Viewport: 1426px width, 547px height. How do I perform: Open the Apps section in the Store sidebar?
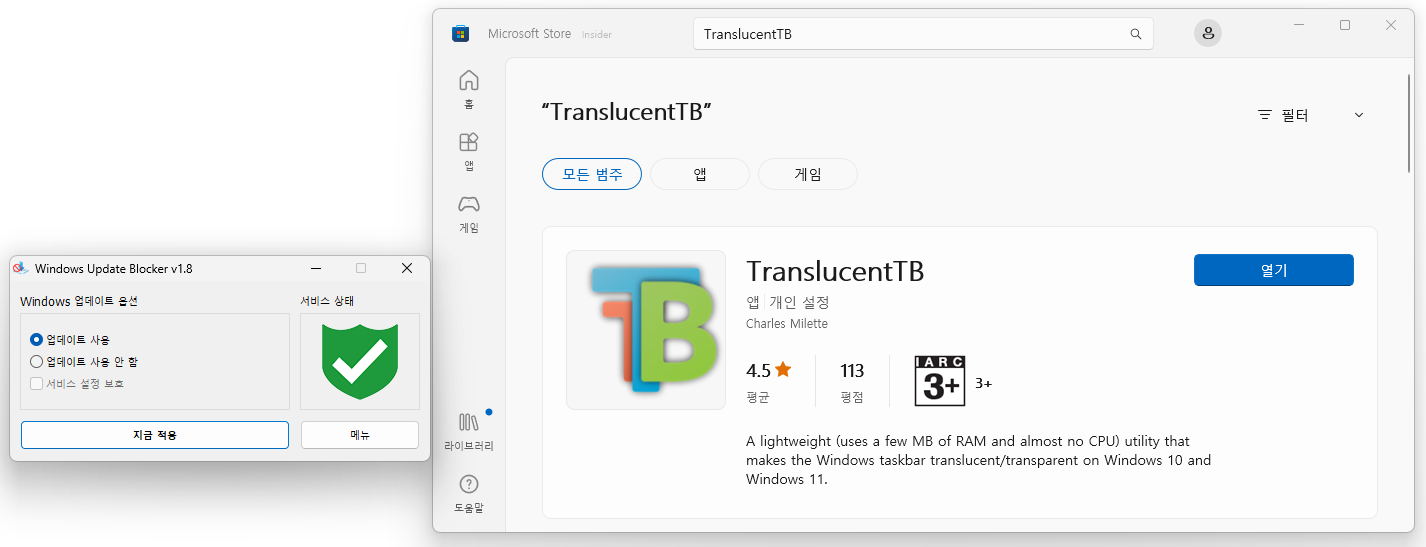468,151
